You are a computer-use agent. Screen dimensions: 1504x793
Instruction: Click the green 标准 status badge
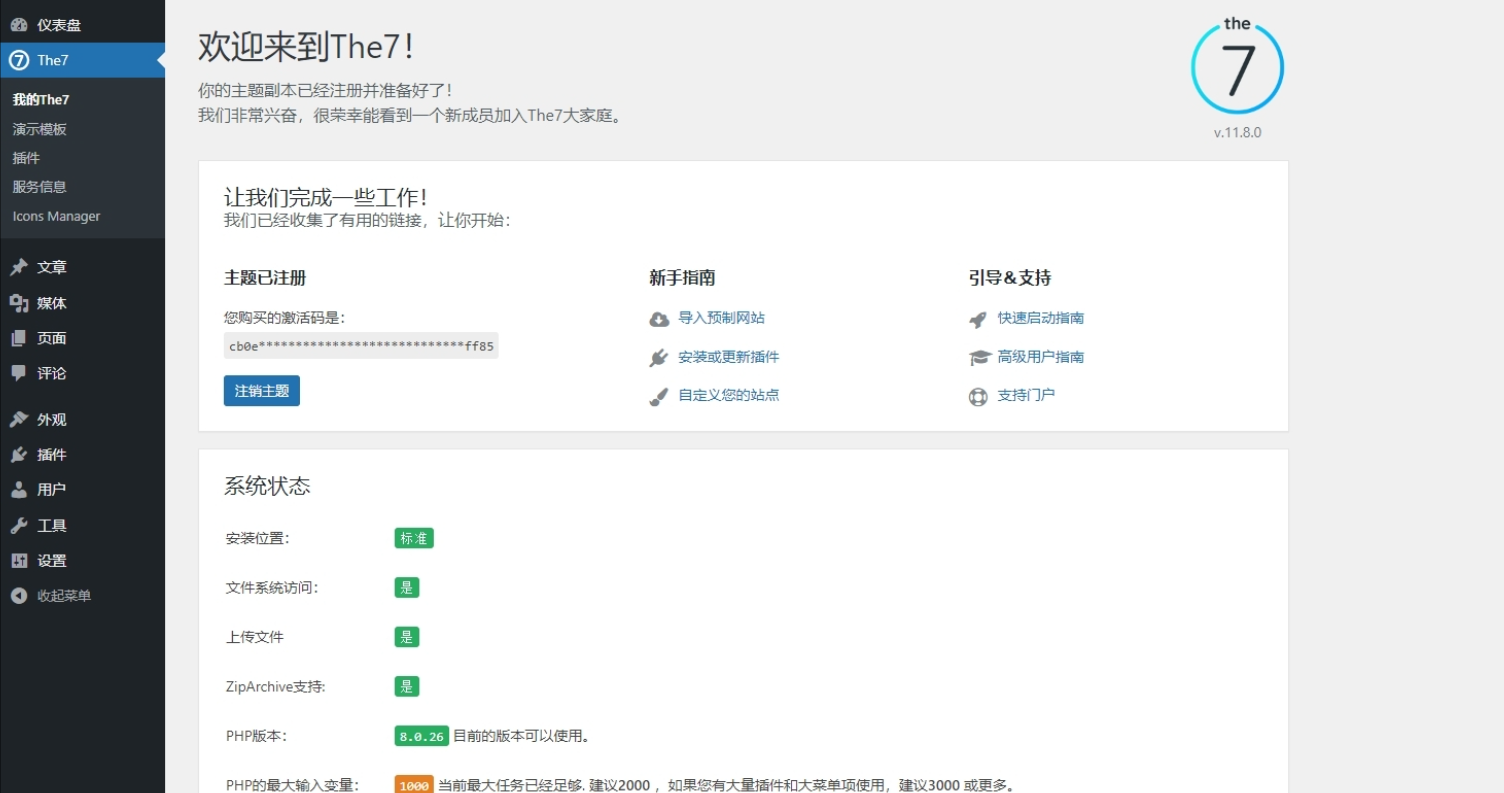pos(414,538)
